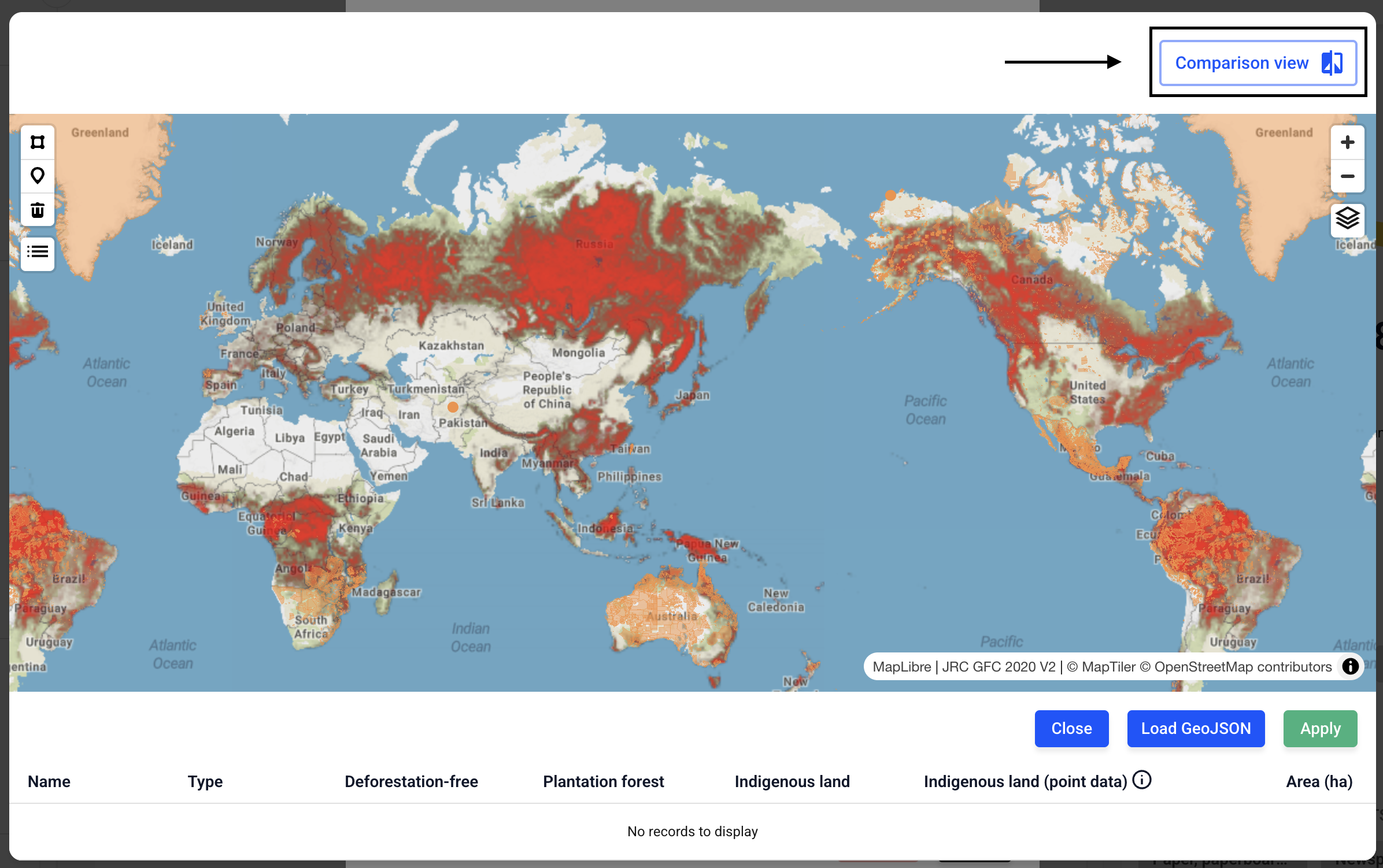Open the plot list panel icon
The height and width of the screenshot is (868, 1383).
click(x=38, y=252)
